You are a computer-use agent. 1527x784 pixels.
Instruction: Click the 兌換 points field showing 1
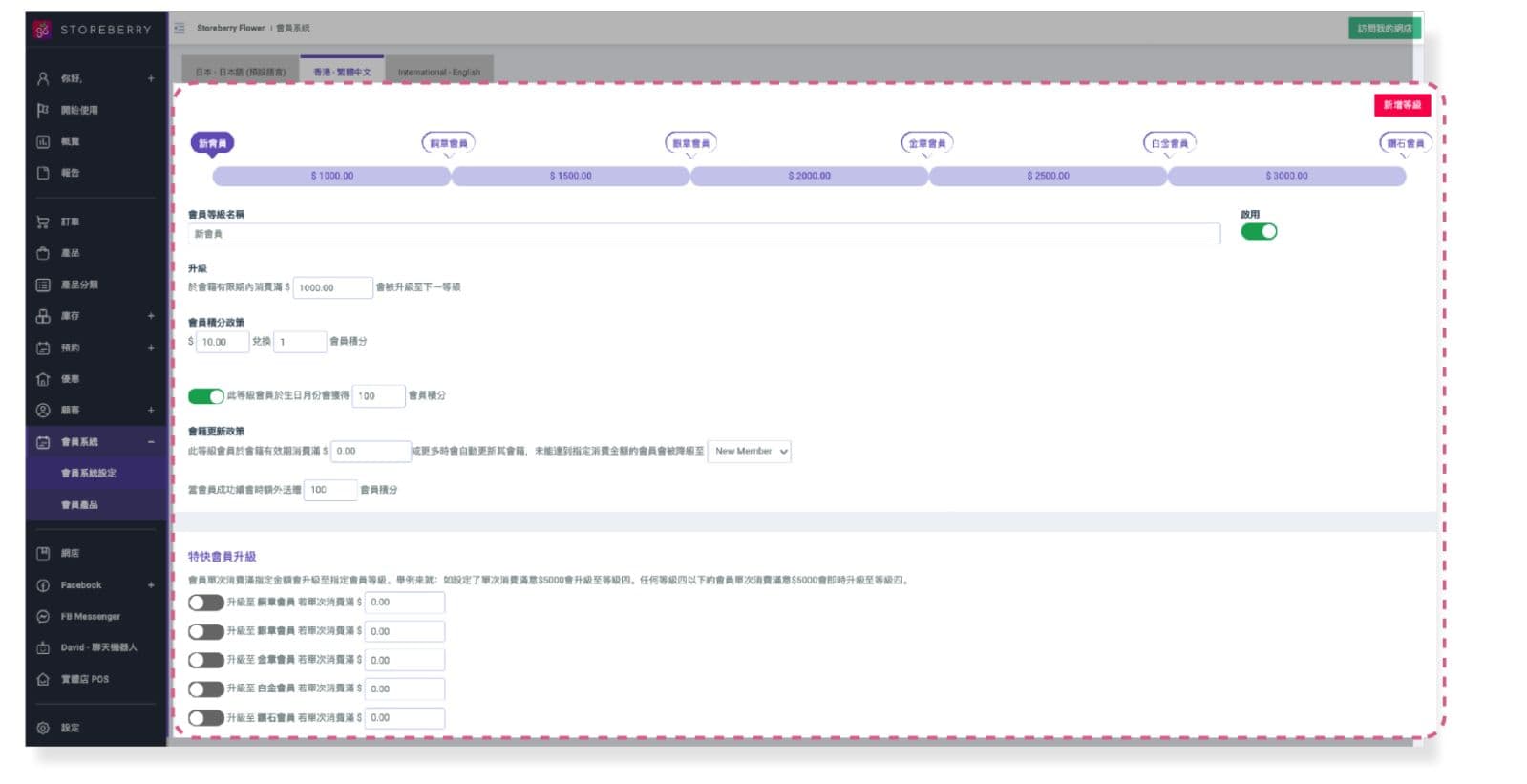pos(300,342)
